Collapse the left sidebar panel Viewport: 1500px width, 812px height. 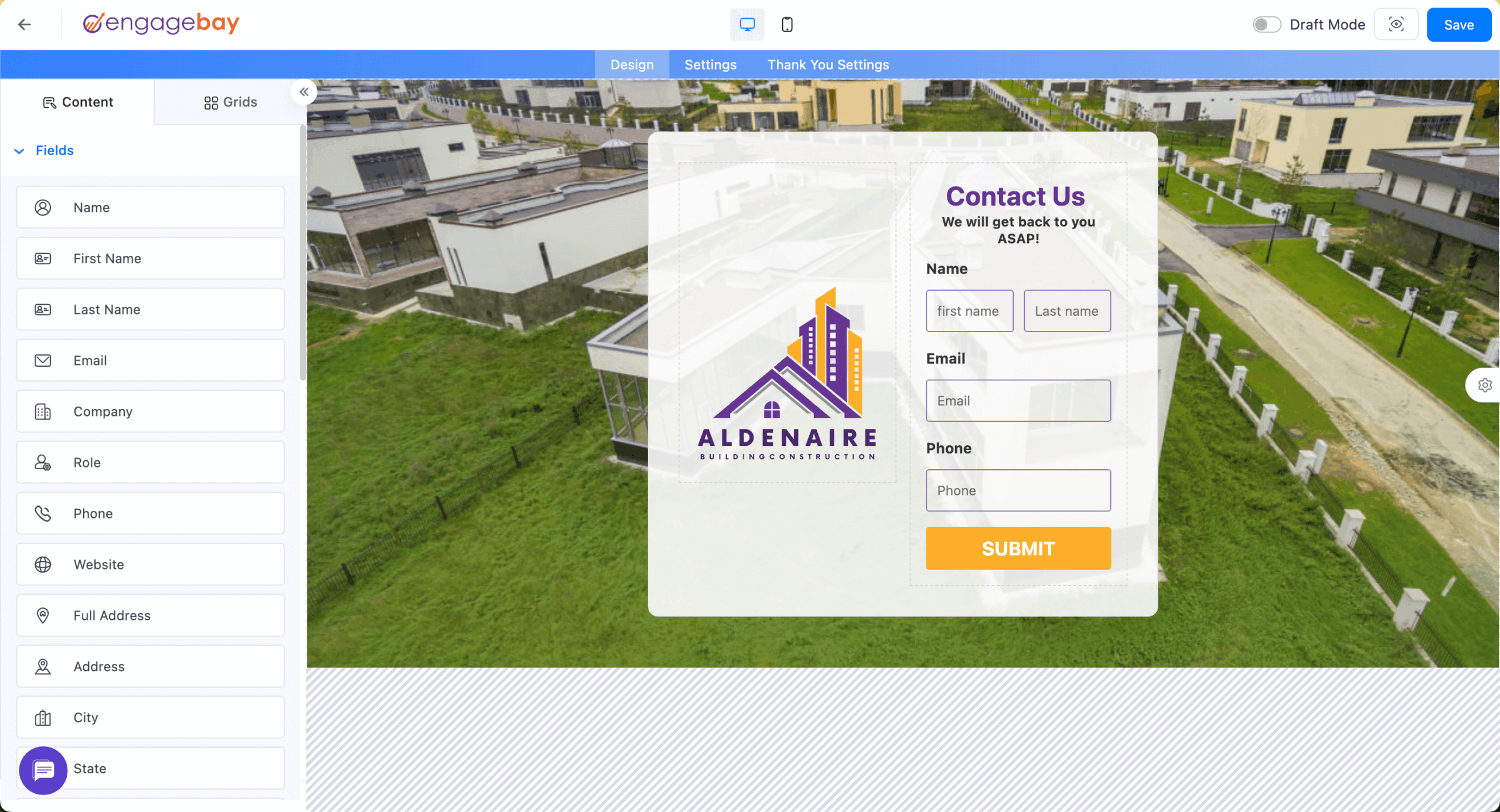coord(304,92)
